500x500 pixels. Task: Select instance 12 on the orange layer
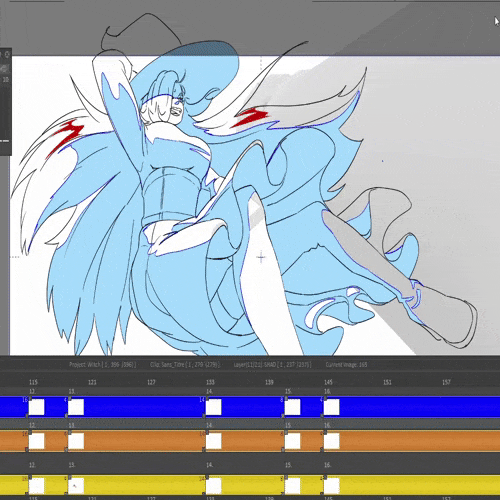coord(36,441)
